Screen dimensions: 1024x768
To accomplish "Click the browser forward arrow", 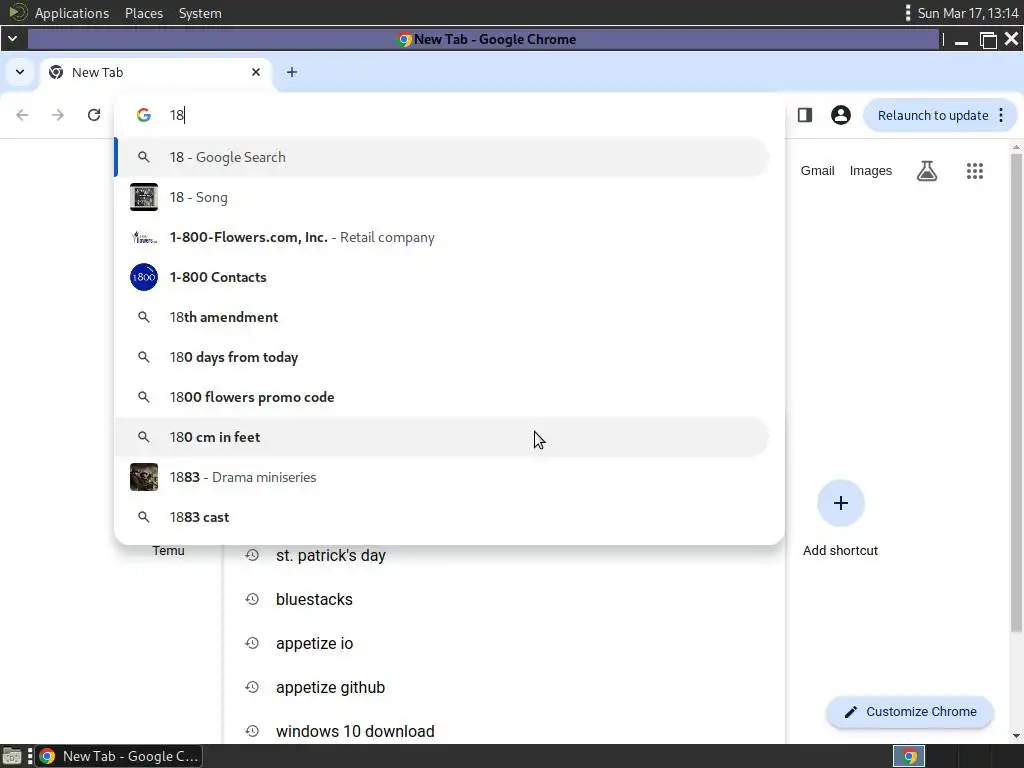I will click(x=58, y=116).
